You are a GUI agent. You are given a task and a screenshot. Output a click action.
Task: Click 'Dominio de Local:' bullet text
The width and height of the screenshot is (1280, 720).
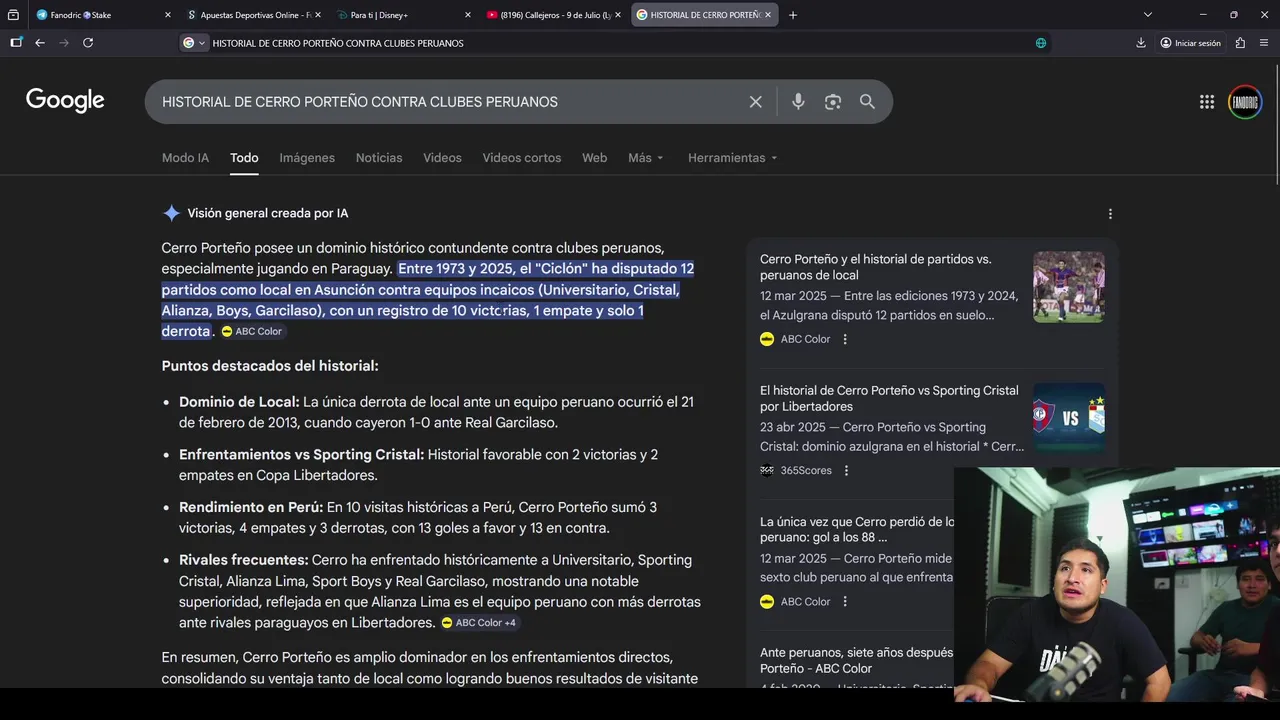[239, 402]
